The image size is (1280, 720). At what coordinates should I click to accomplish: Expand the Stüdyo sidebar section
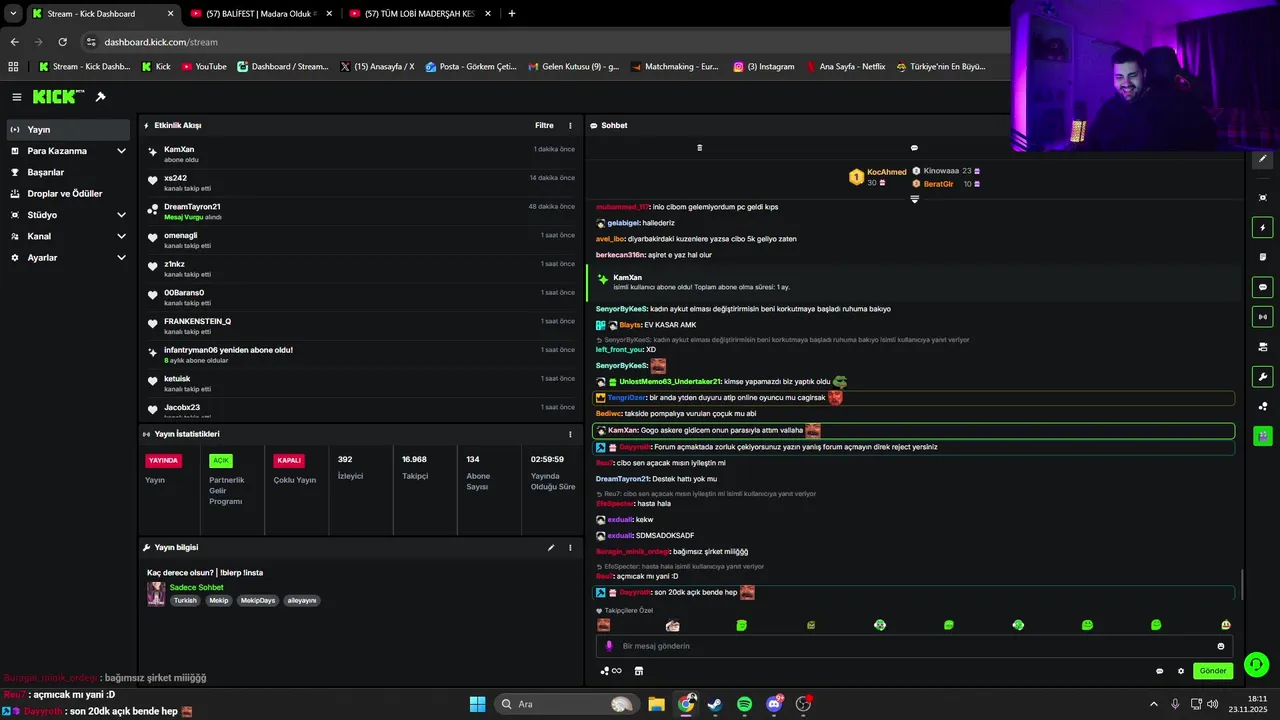(68, 215)
